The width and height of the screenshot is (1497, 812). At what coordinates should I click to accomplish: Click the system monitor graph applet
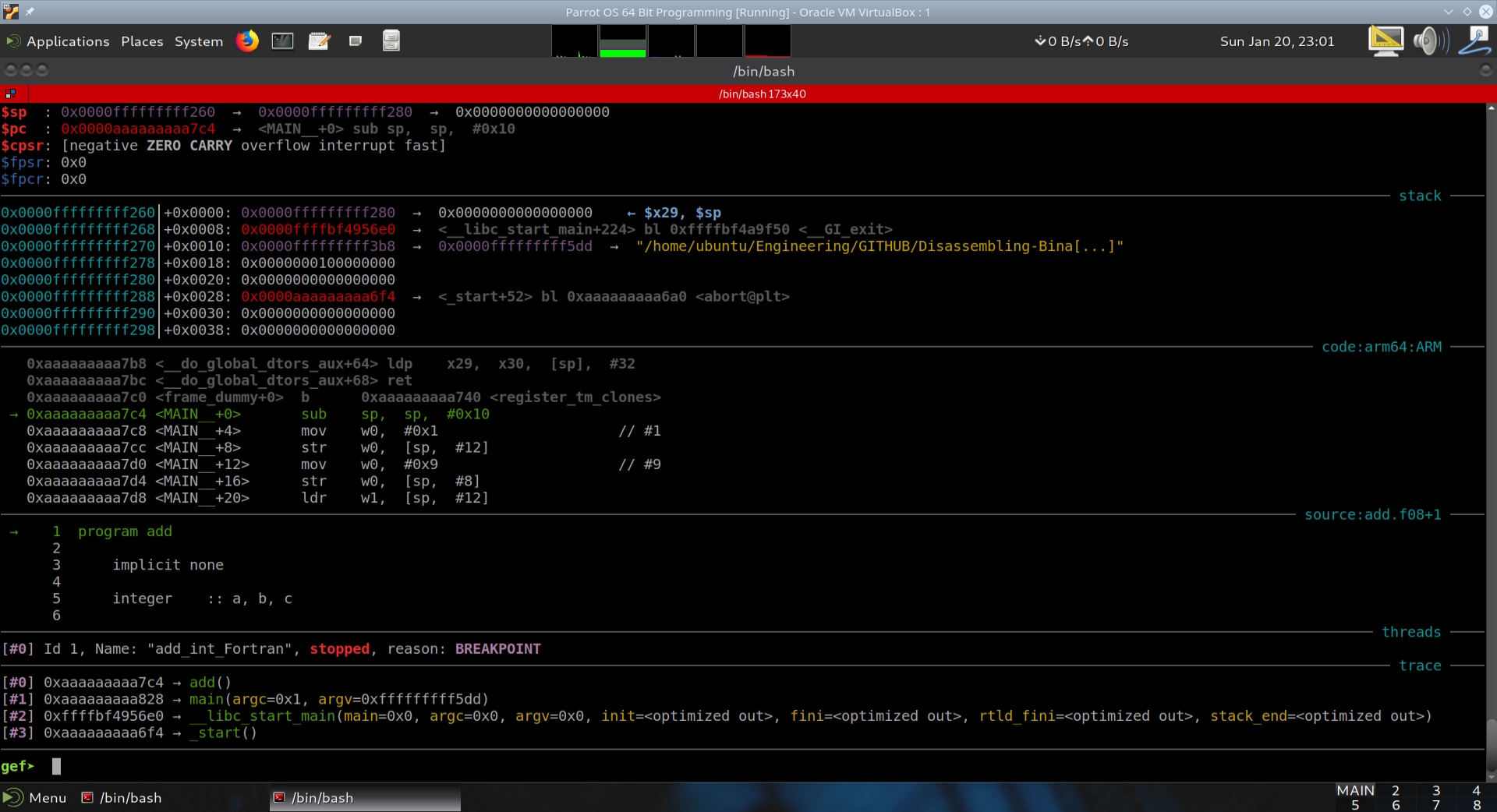pyautogui.click(x=671, y=41)
